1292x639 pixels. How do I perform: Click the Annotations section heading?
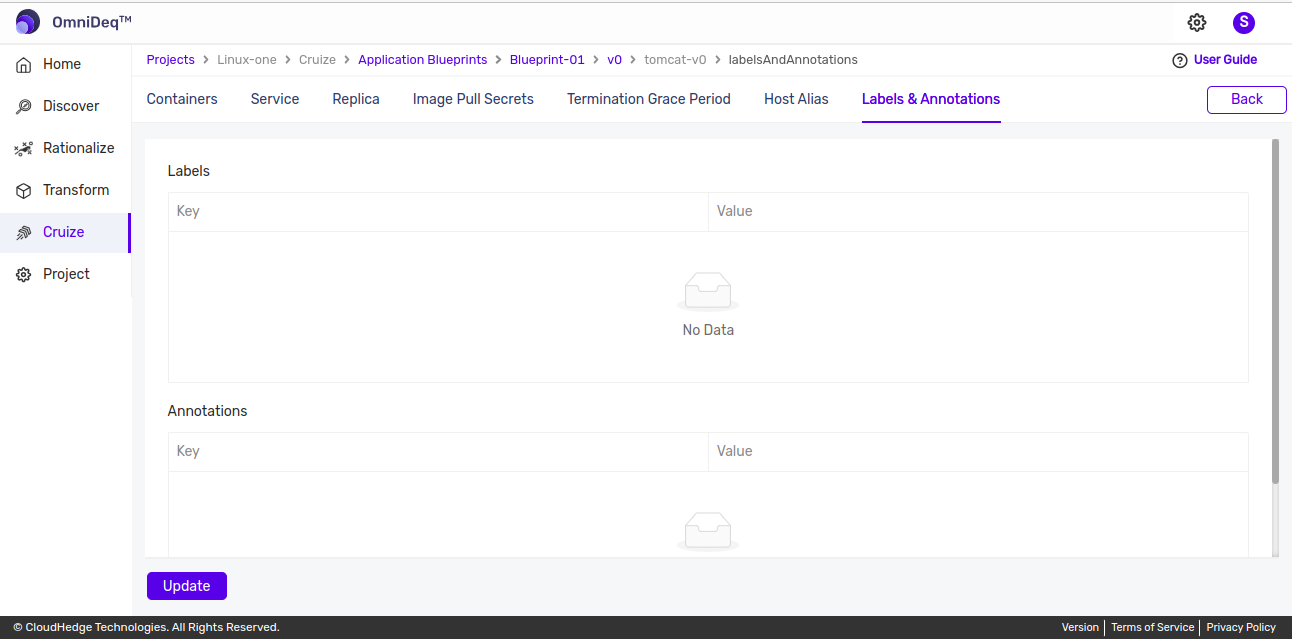tap(208, 411)
